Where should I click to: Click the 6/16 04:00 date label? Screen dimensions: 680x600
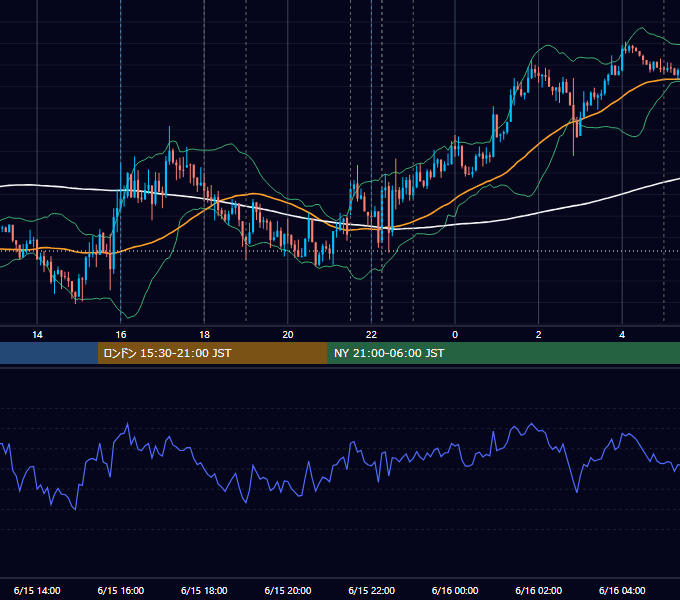(x=622, y=590)
